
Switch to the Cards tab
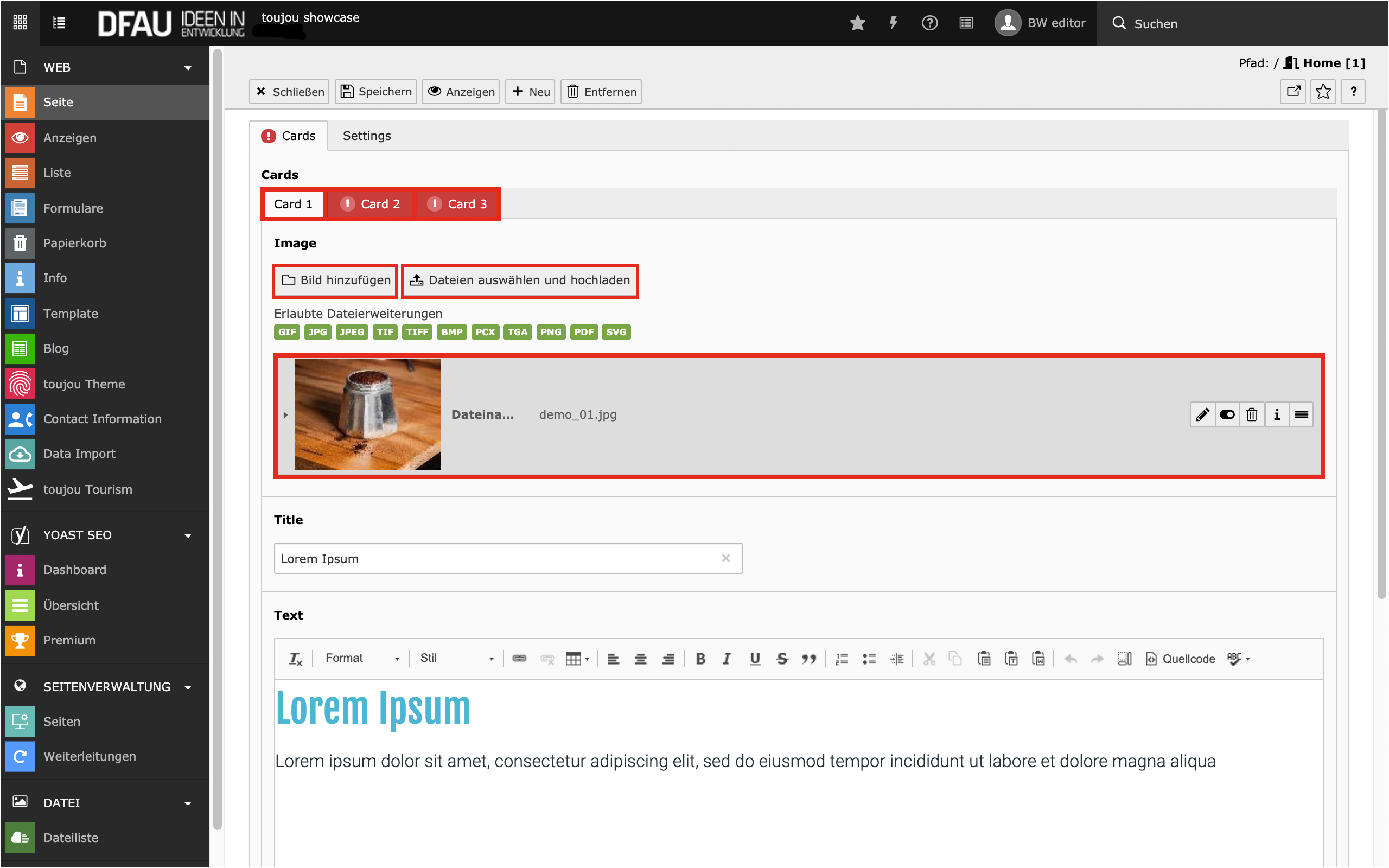pos(289,136)
